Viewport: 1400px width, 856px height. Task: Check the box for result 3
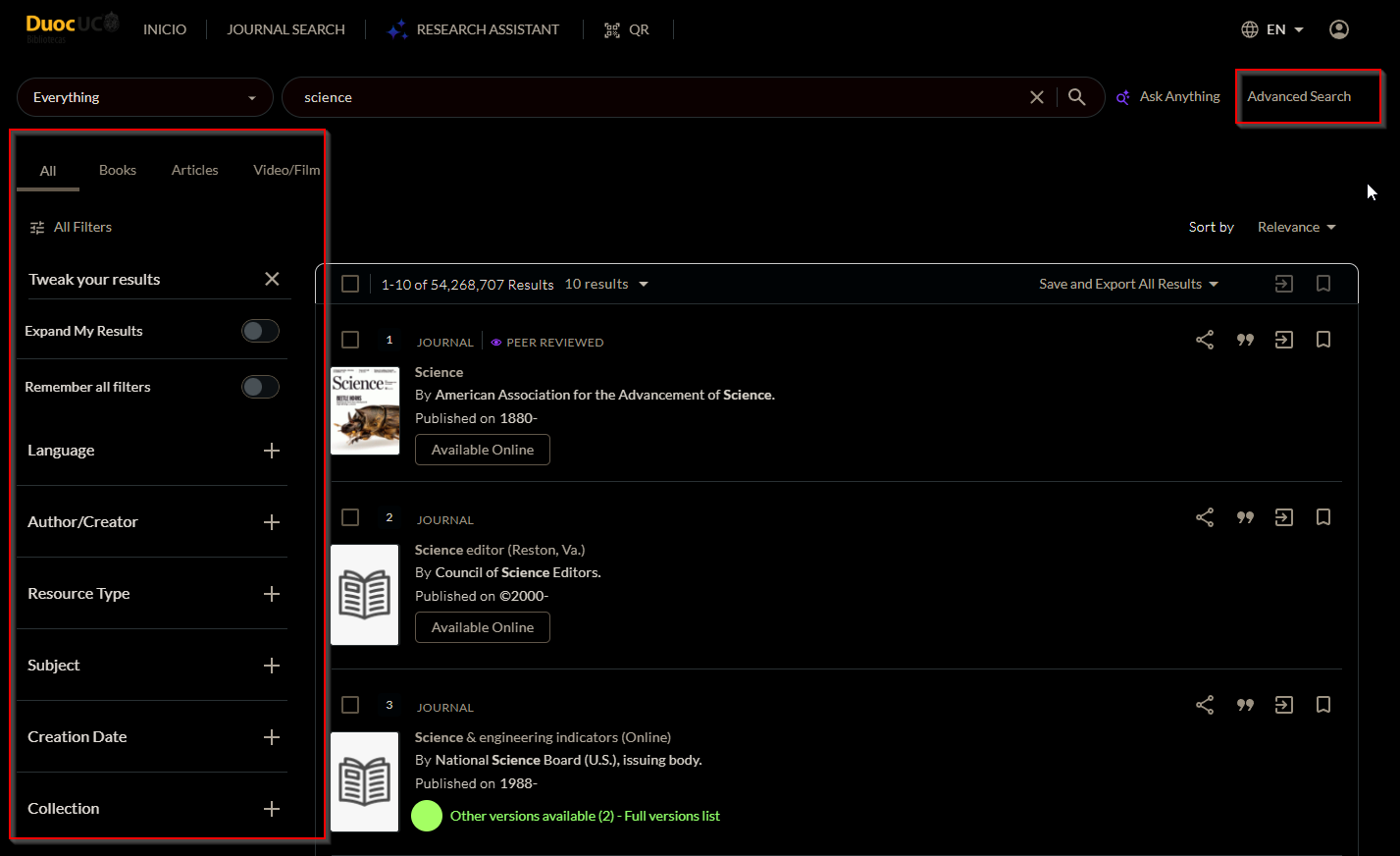pyautogui.click(x=350, y=705)
